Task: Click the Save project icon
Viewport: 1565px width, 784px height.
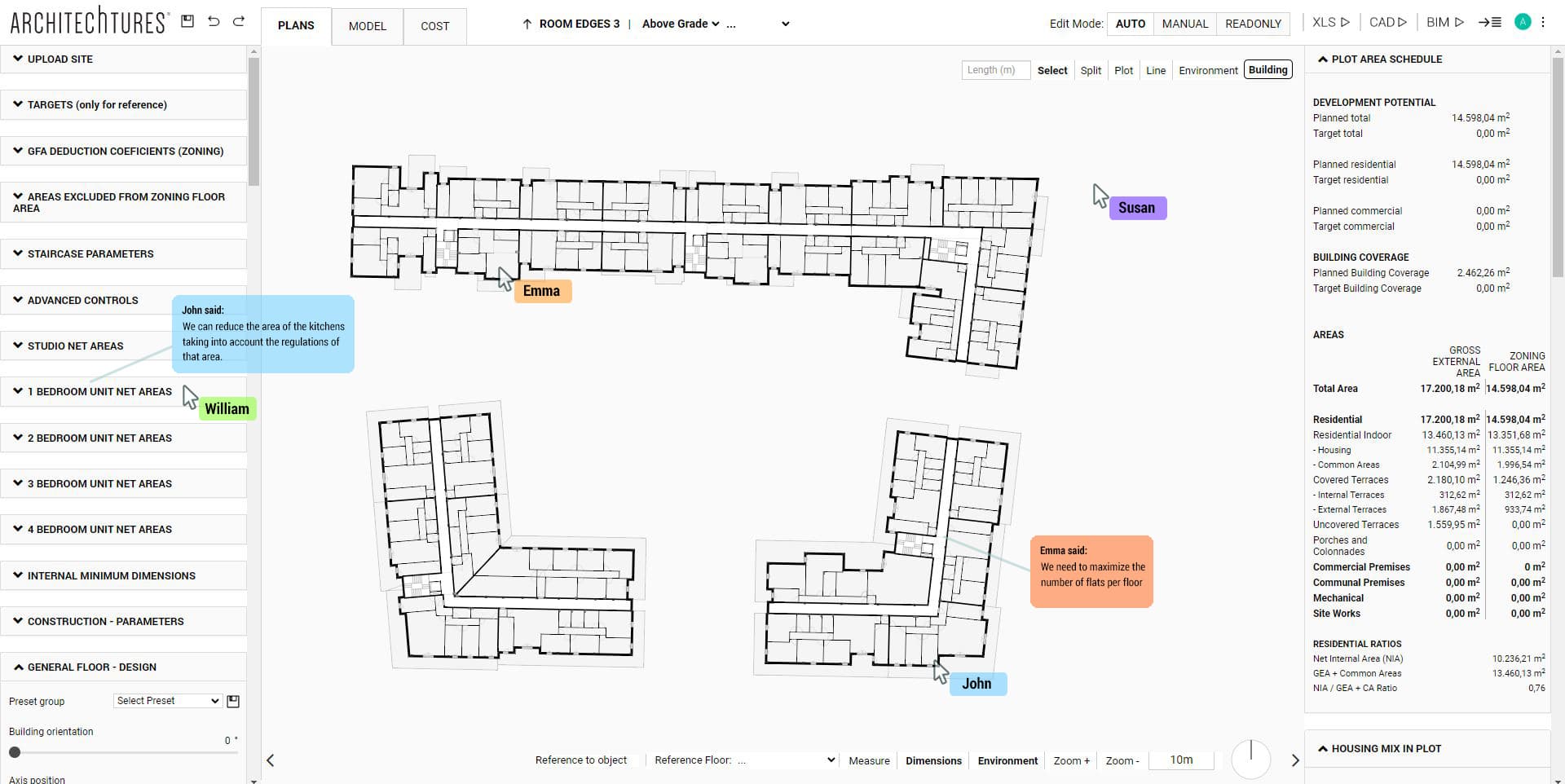Action: point(187,21)
